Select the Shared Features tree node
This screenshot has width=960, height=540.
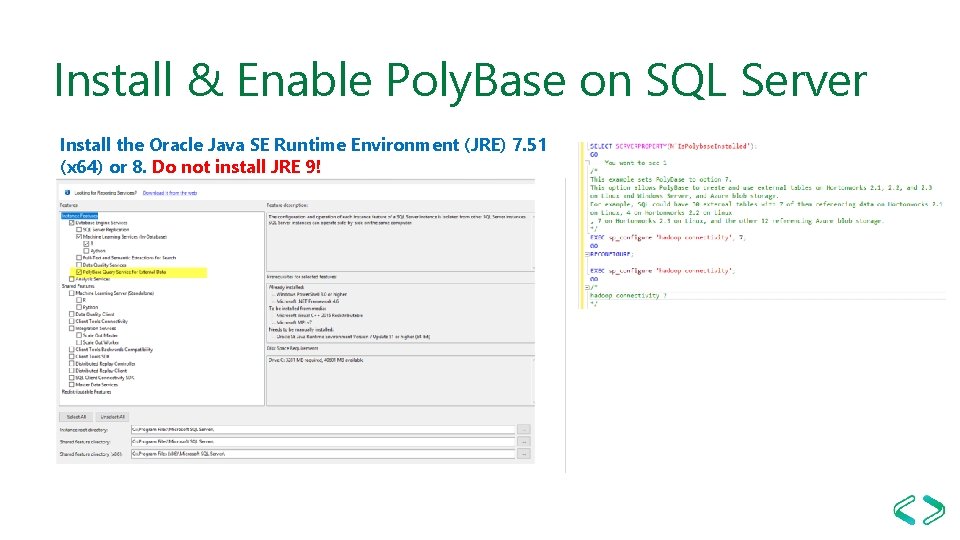(78, 286)
